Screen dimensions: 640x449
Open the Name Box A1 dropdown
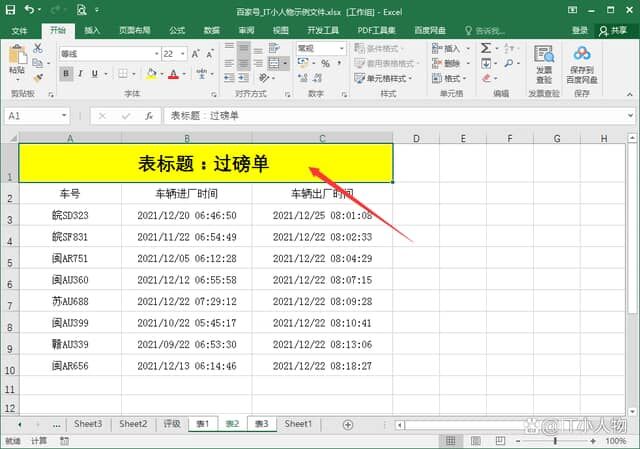click(64, 116)
